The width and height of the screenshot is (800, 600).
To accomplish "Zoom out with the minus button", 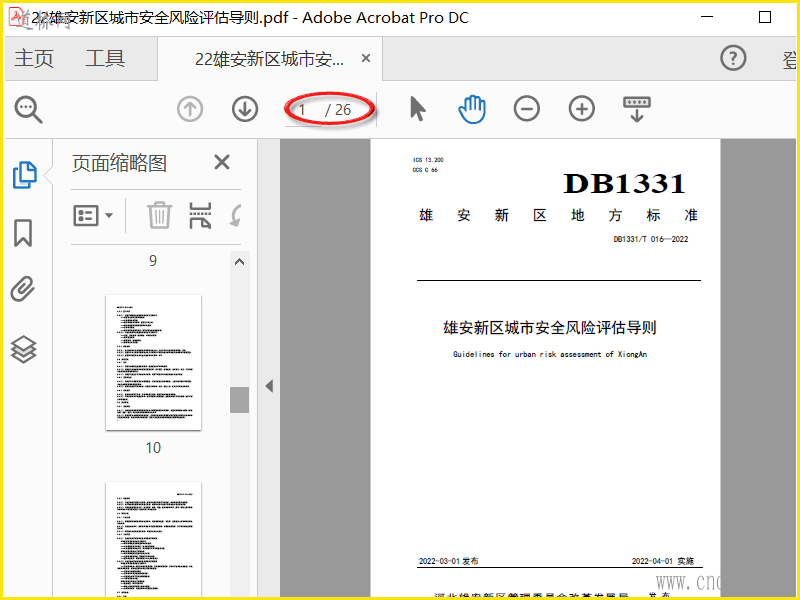I will 527,109.
